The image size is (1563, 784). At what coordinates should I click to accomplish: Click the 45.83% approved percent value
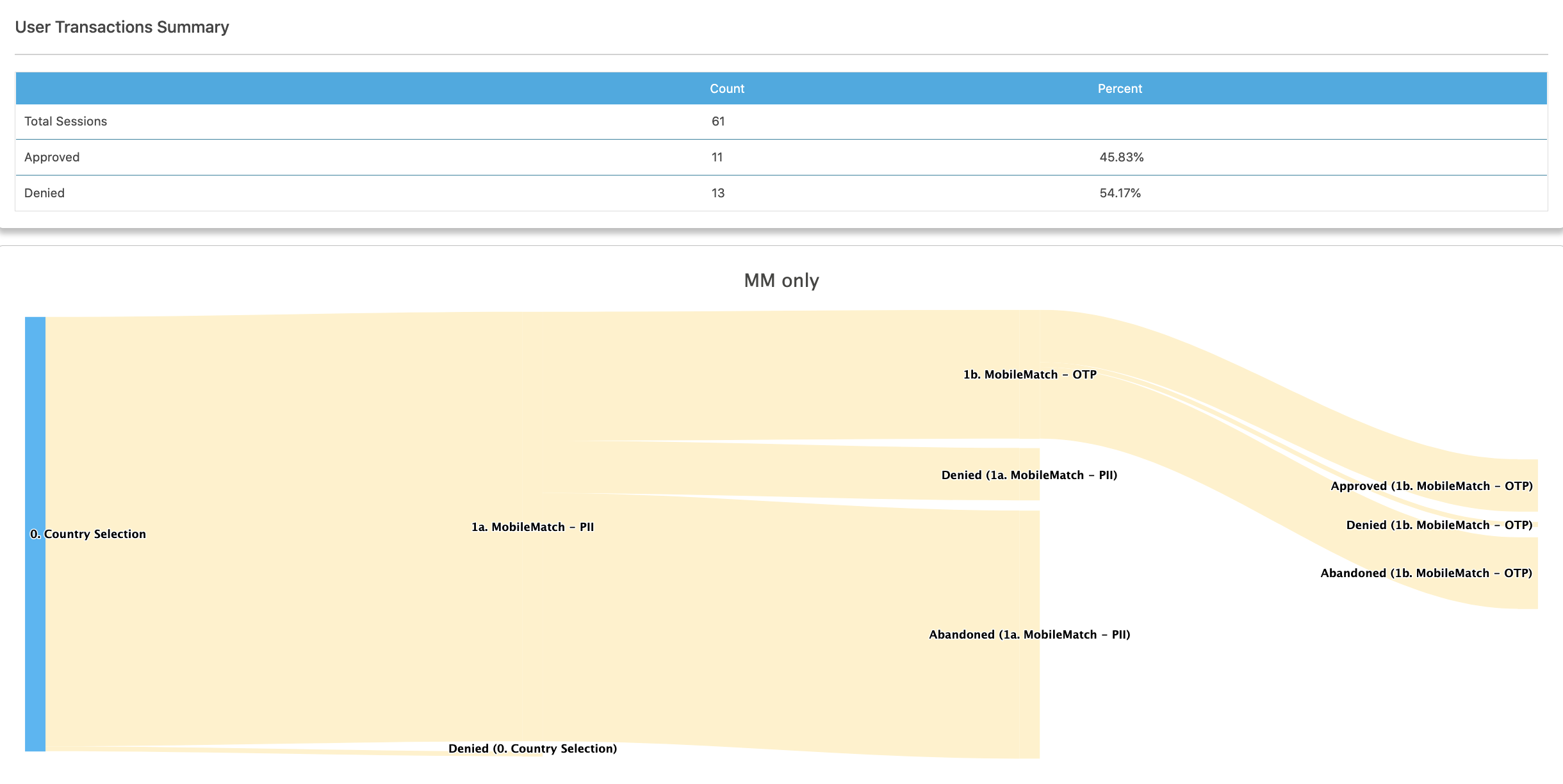coord(1121,157)
